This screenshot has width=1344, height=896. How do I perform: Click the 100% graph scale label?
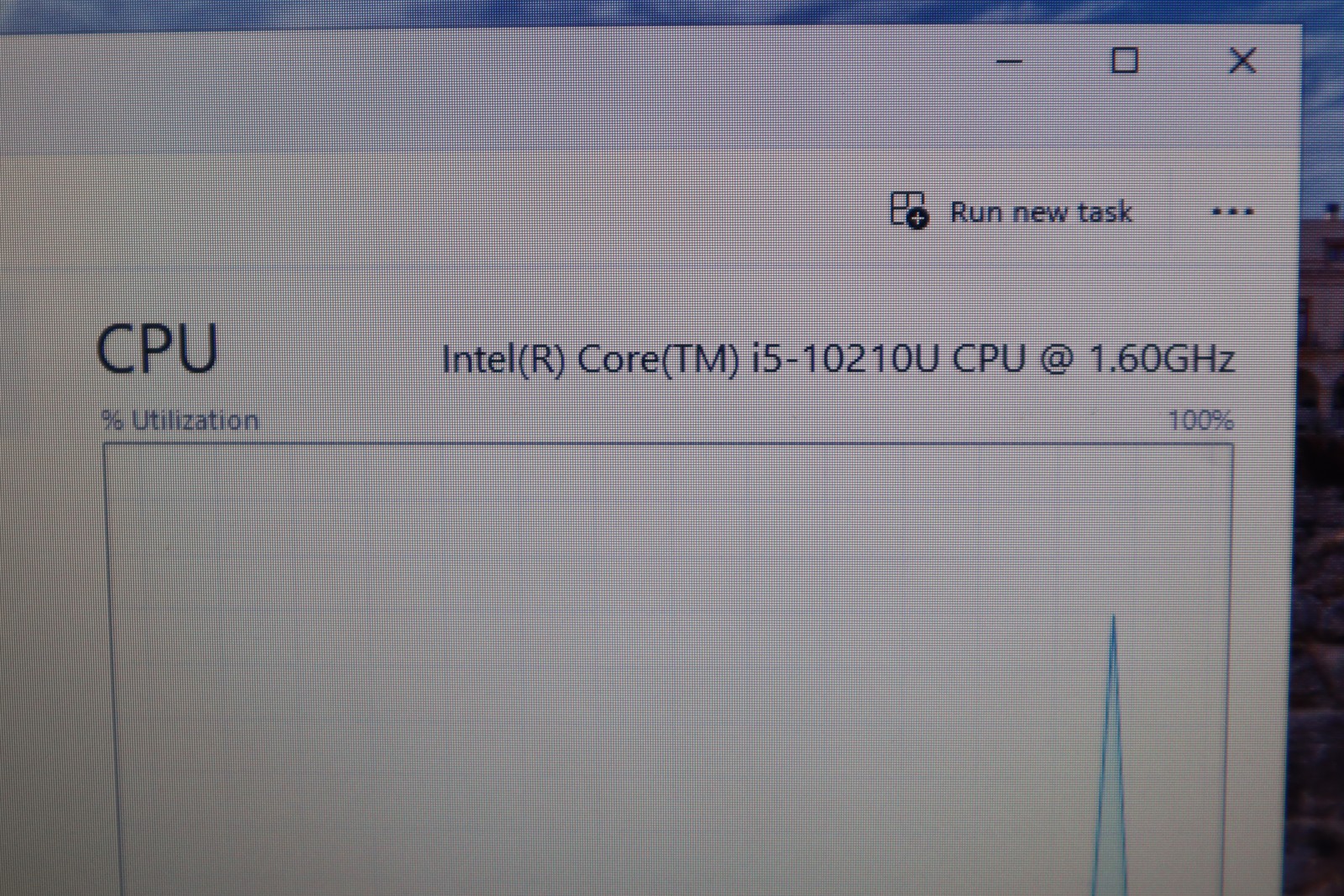pos(1201,420)
